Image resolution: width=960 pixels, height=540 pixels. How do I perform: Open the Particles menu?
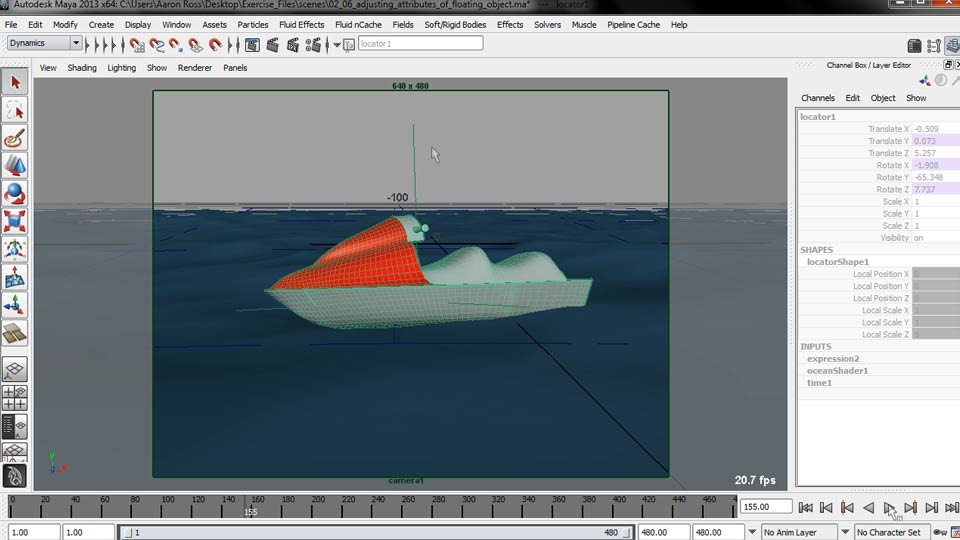(252, 24)
